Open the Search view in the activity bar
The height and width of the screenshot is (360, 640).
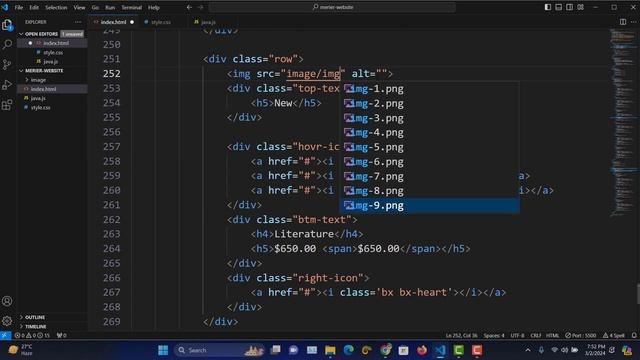[7, 44]
